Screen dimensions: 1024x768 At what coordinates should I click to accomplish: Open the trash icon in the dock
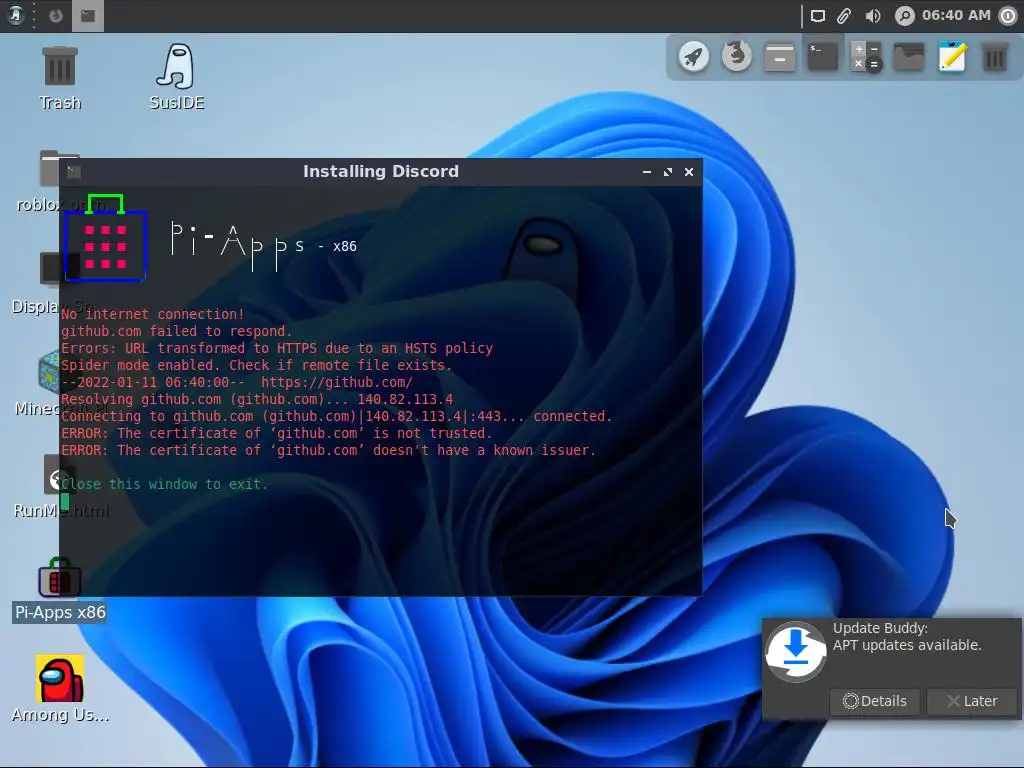995,57
